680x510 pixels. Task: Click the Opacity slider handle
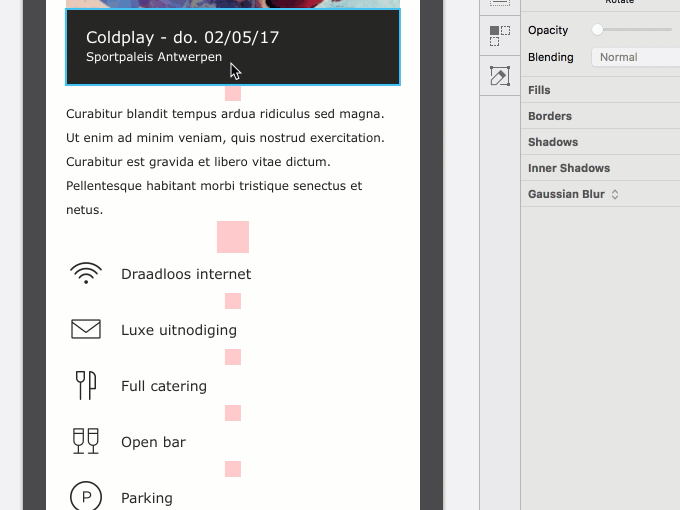click(x=598, y=29)
